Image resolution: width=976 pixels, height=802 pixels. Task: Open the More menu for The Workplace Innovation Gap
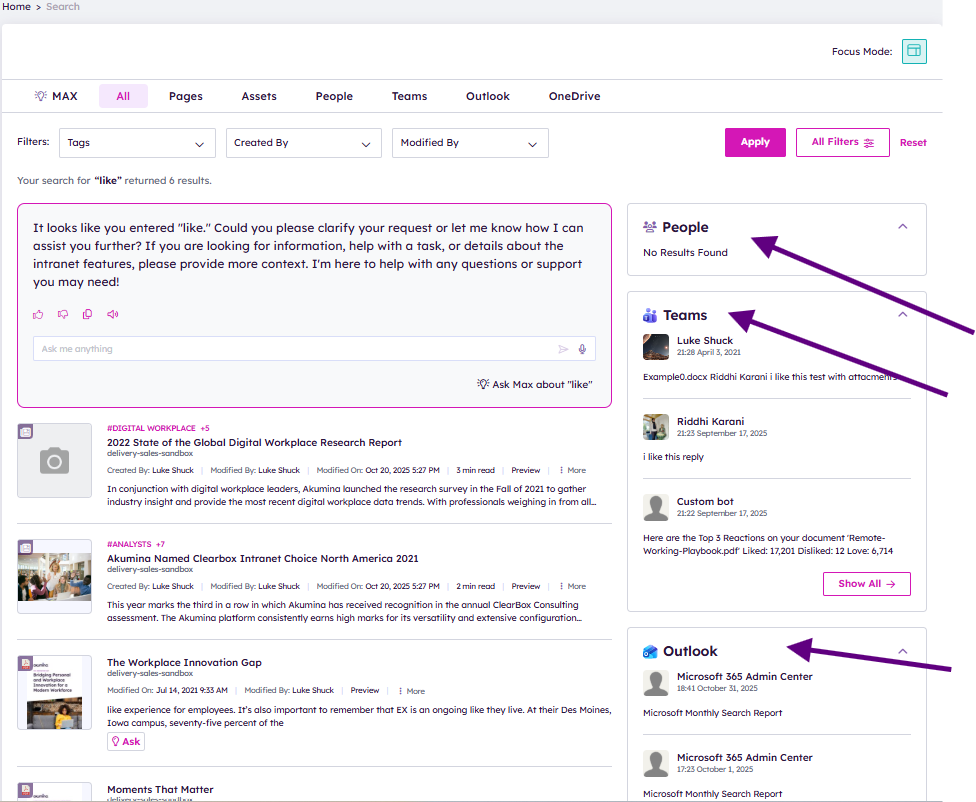click(411, 691)
